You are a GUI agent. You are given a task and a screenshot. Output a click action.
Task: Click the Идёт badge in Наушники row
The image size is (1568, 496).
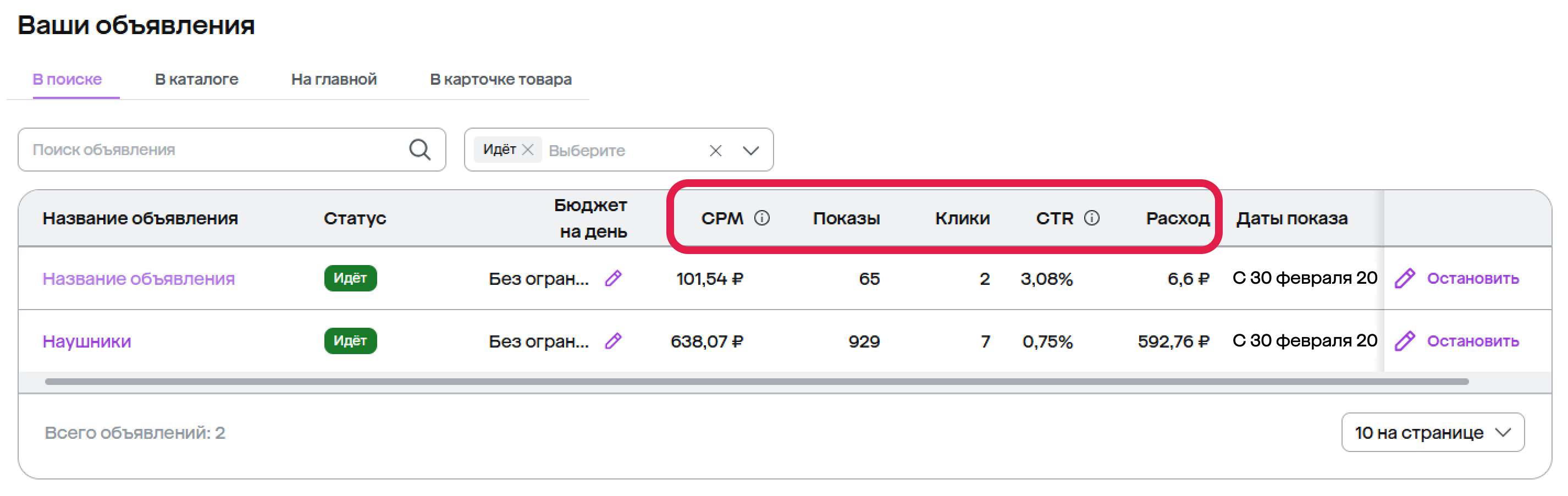pyautogui.click(x=350, y=341)
